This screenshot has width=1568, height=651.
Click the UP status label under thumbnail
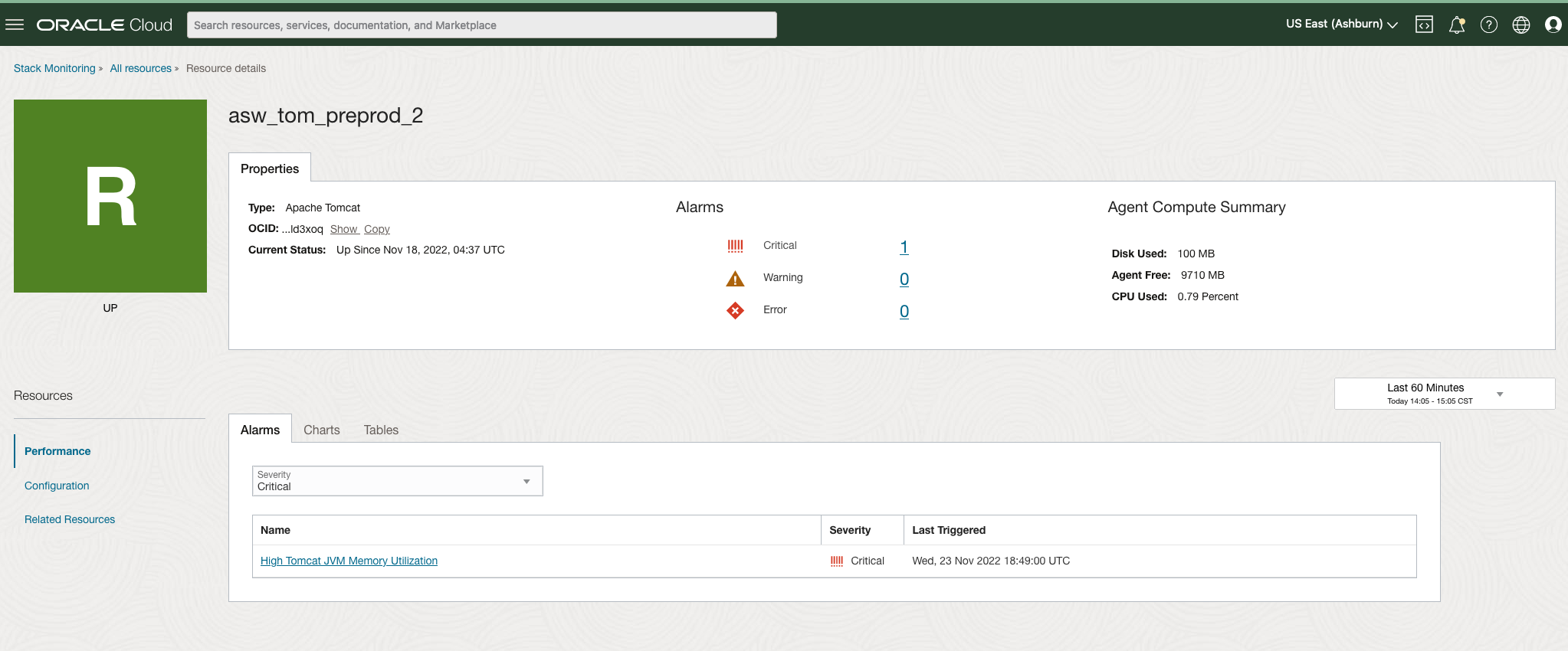click(x=110, y=308)
